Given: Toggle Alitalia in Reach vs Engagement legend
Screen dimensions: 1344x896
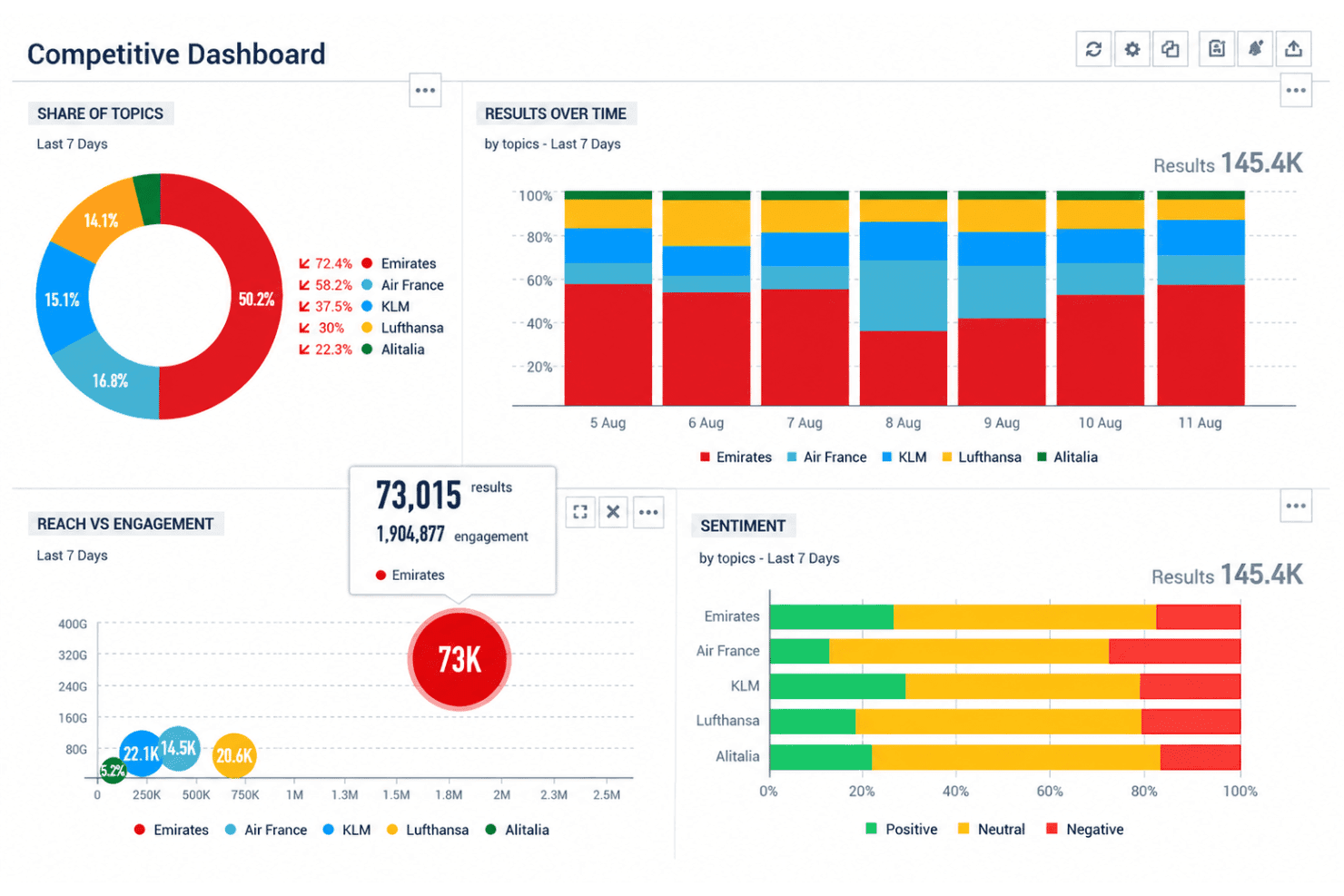Looking at the screenshot, I should (x=518, y=830).
